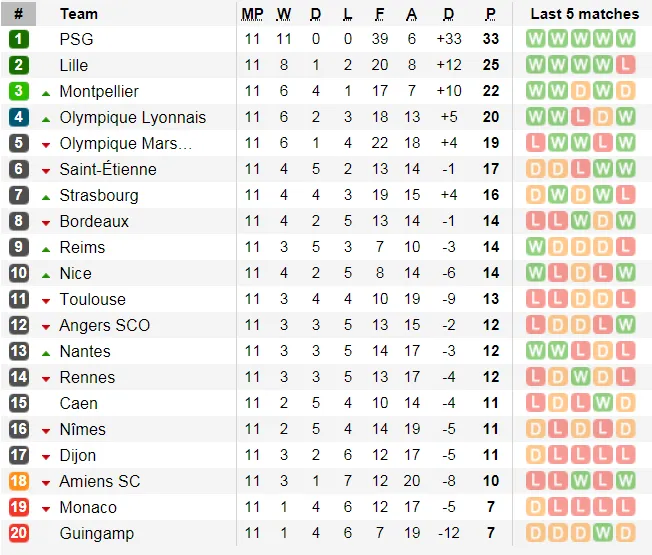Click the green up arrow beside Nantes

(46, 352)
